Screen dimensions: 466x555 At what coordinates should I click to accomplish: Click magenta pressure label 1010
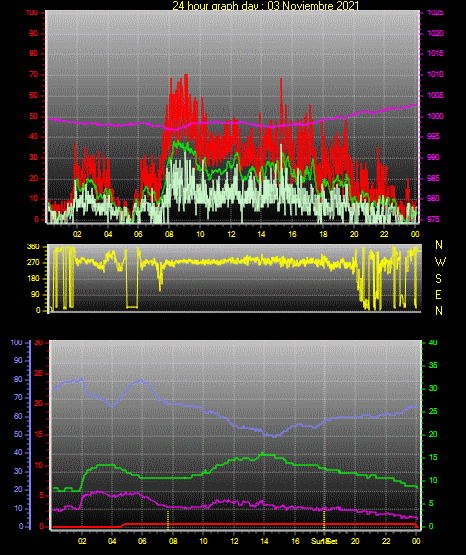point(435,74)
